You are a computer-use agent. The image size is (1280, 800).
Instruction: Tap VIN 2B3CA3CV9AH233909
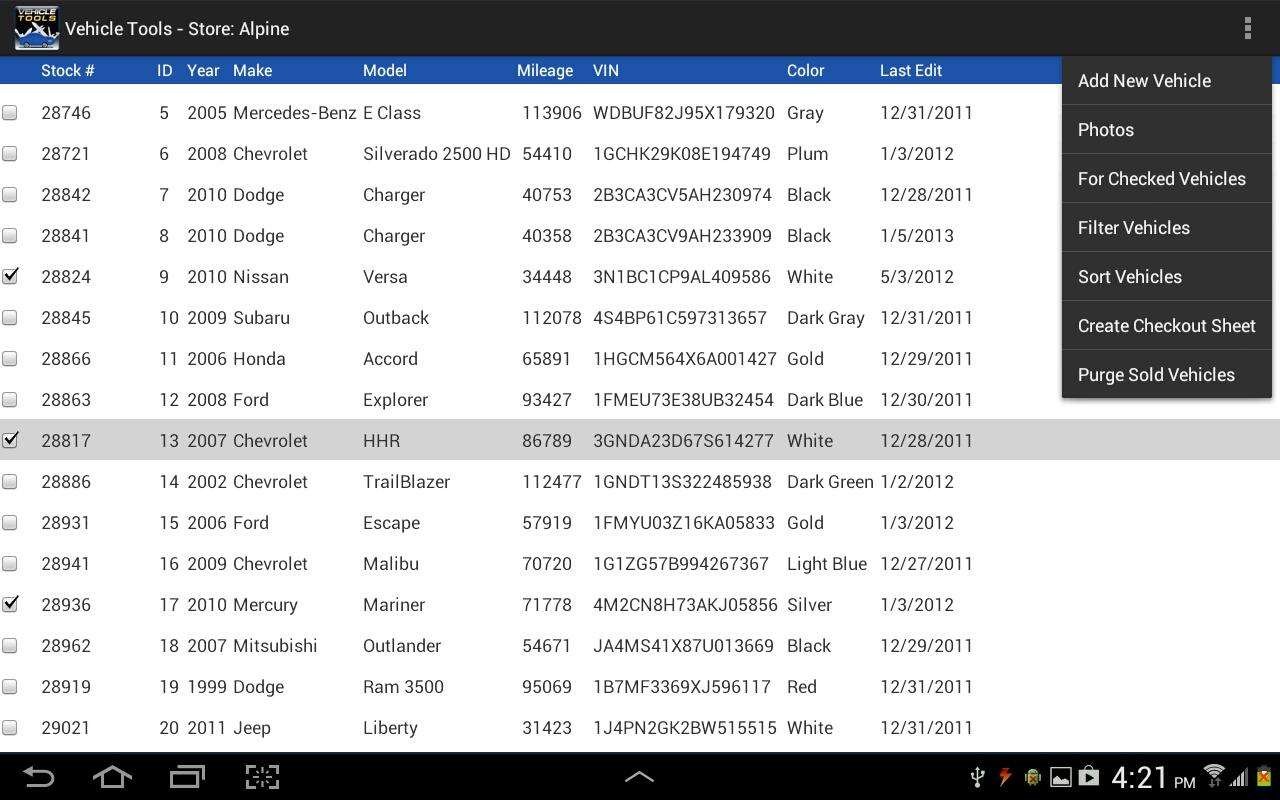(682, 236)
